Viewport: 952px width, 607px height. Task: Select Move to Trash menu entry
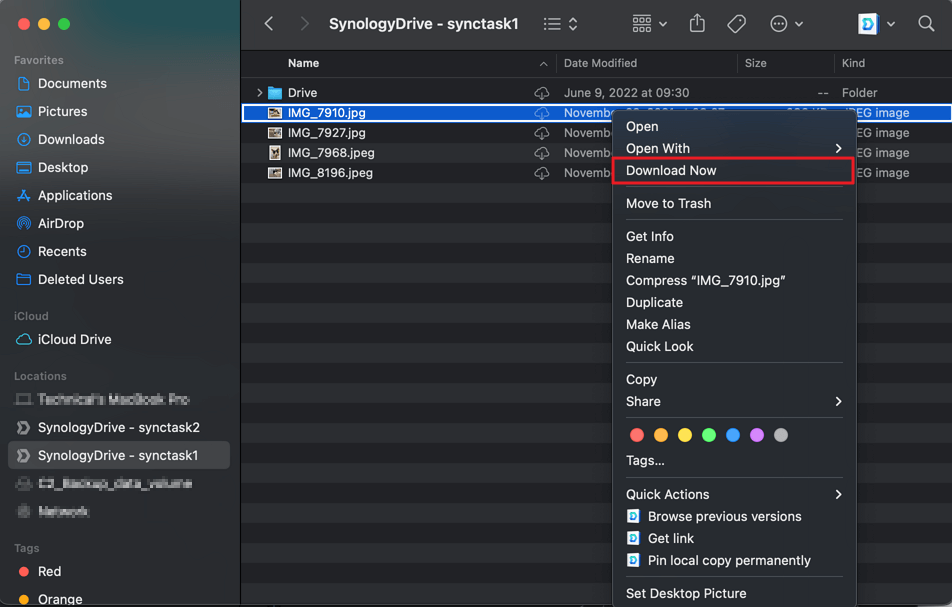[668, 203]
